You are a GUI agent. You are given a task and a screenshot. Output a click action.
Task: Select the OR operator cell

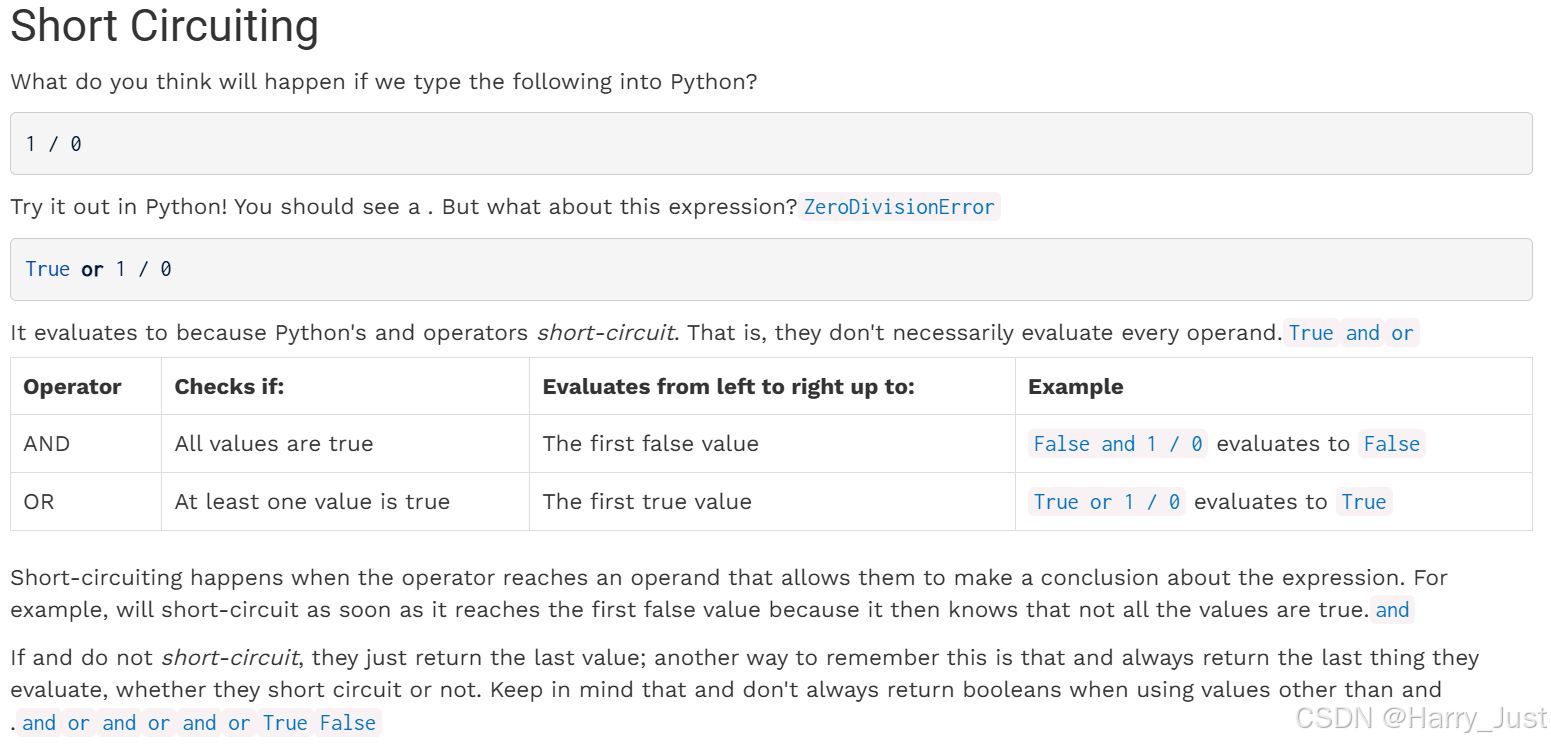pos(39,502)
